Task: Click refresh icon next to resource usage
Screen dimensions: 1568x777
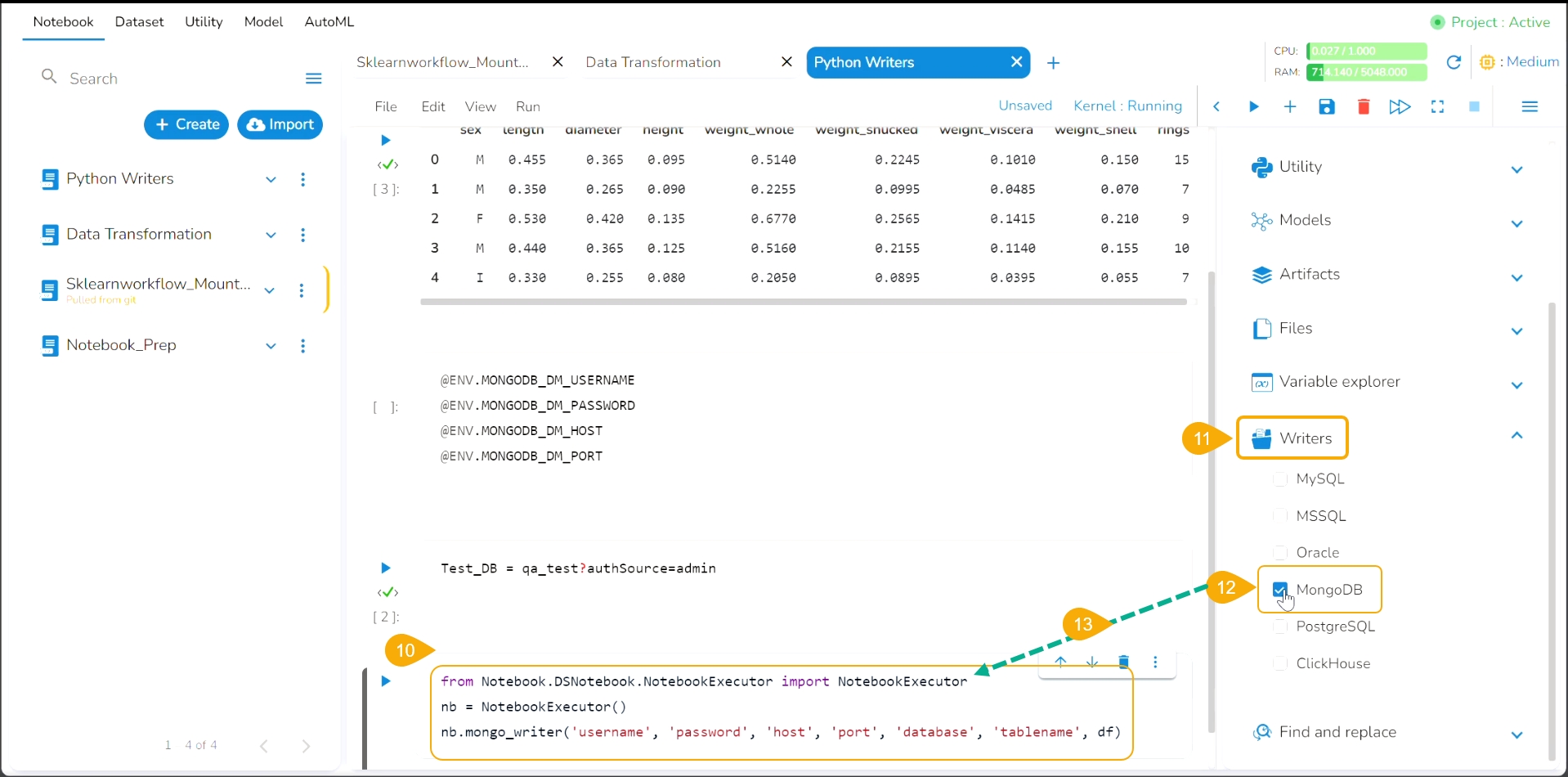Action: point(1454,62)
